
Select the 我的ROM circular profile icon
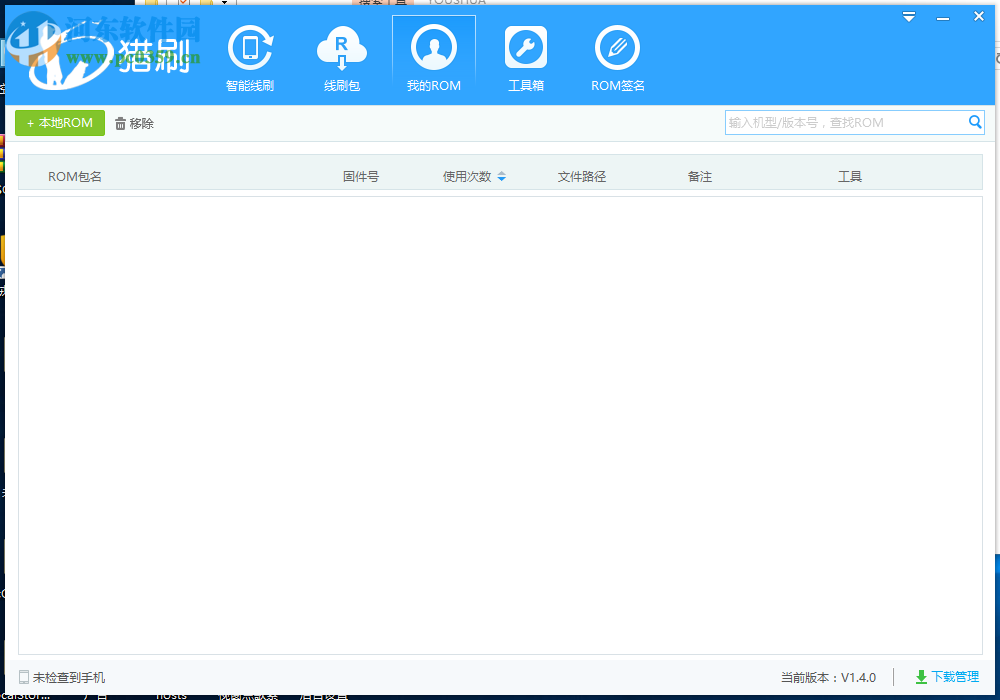tap(433, 46)
